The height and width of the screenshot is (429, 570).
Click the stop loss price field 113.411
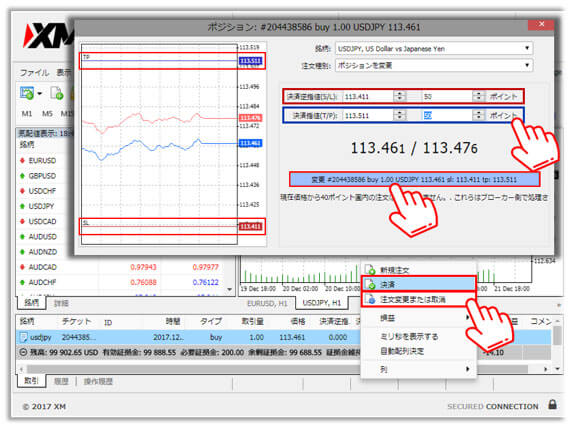tap(368, 96)
